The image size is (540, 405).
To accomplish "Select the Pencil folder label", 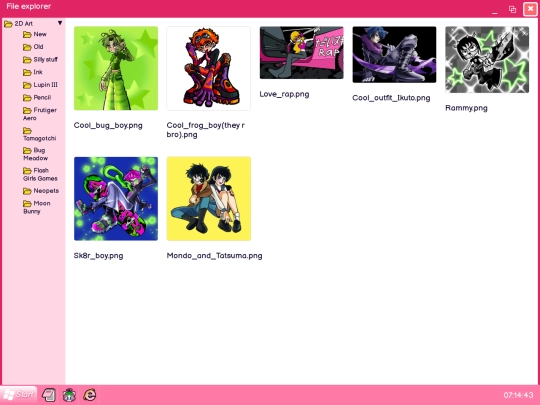I will point(42,97).
